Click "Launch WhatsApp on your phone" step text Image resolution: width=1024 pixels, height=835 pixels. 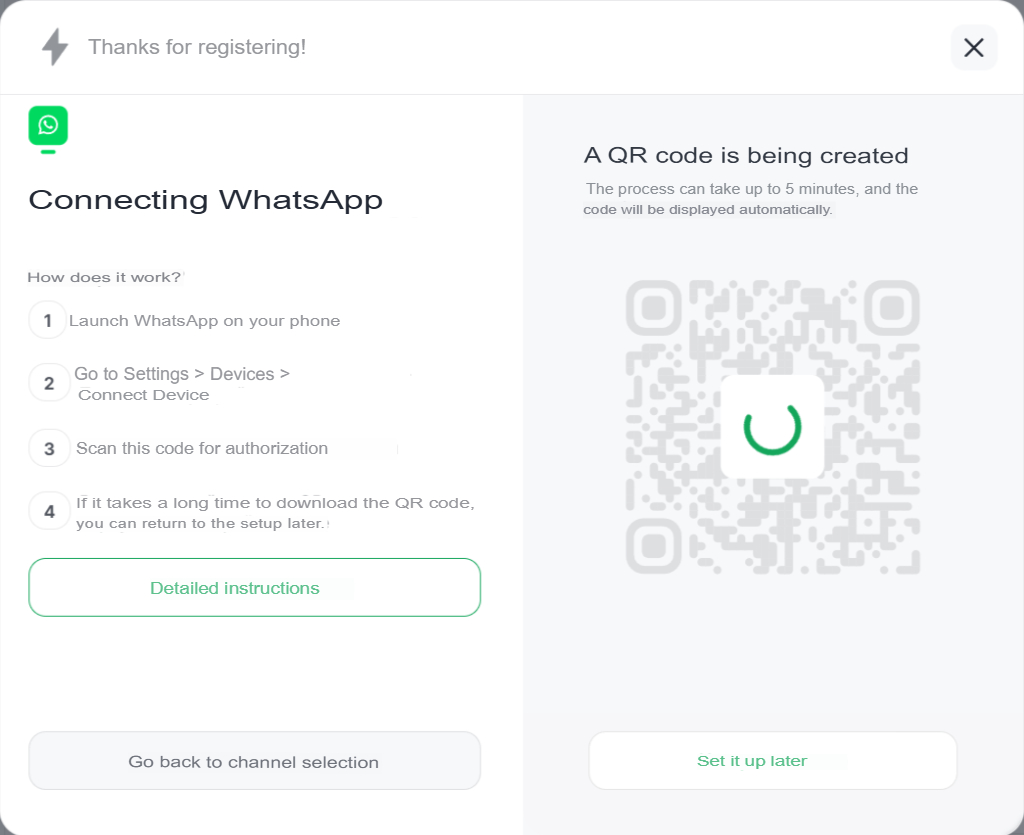(204, 321)
